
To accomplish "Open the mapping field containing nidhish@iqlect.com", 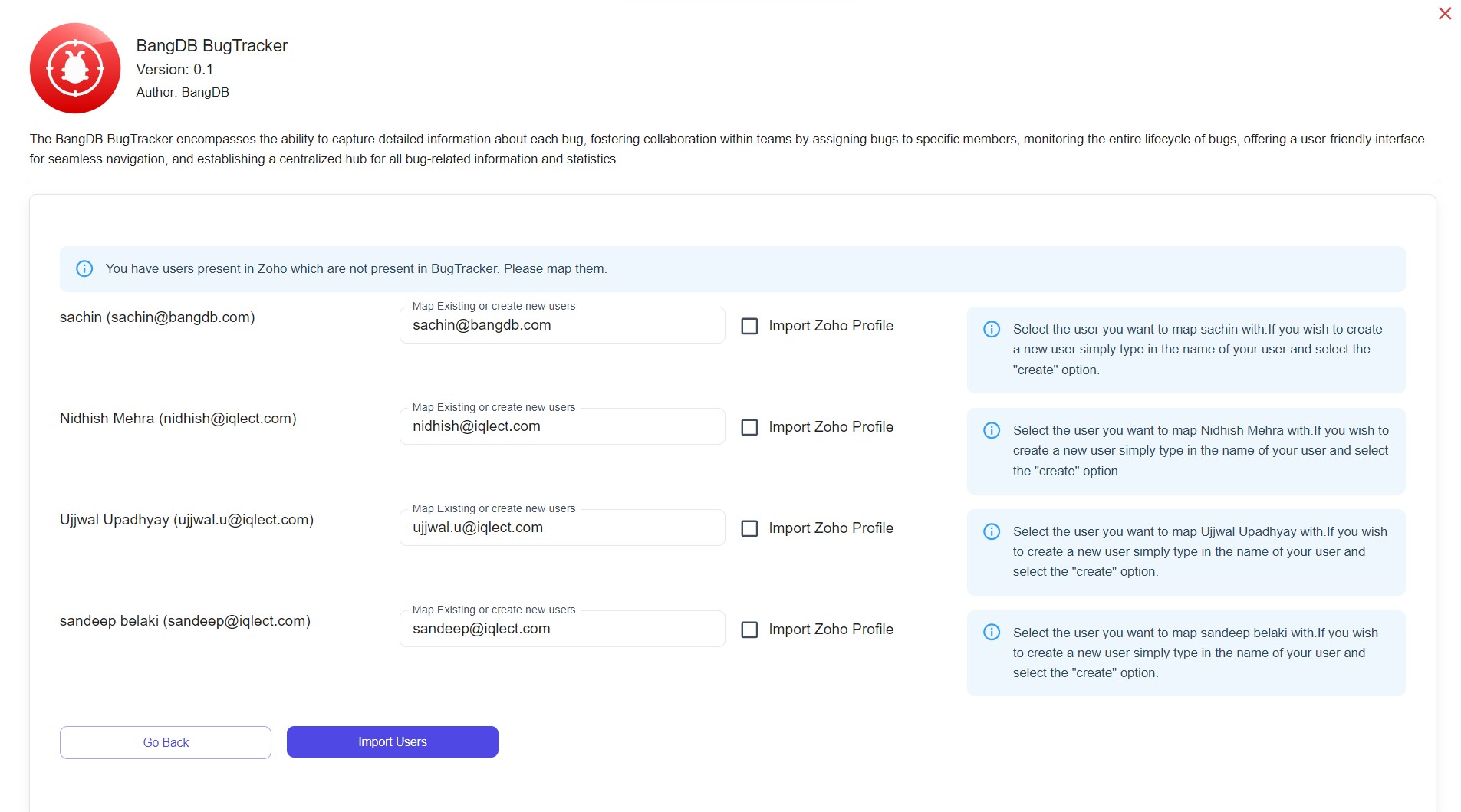I will tap(562, 426).
